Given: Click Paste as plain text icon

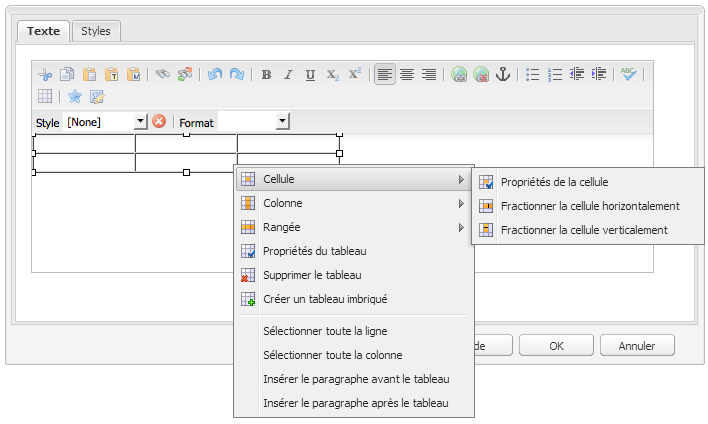Looking at the screenshot, I should point(112,75).
